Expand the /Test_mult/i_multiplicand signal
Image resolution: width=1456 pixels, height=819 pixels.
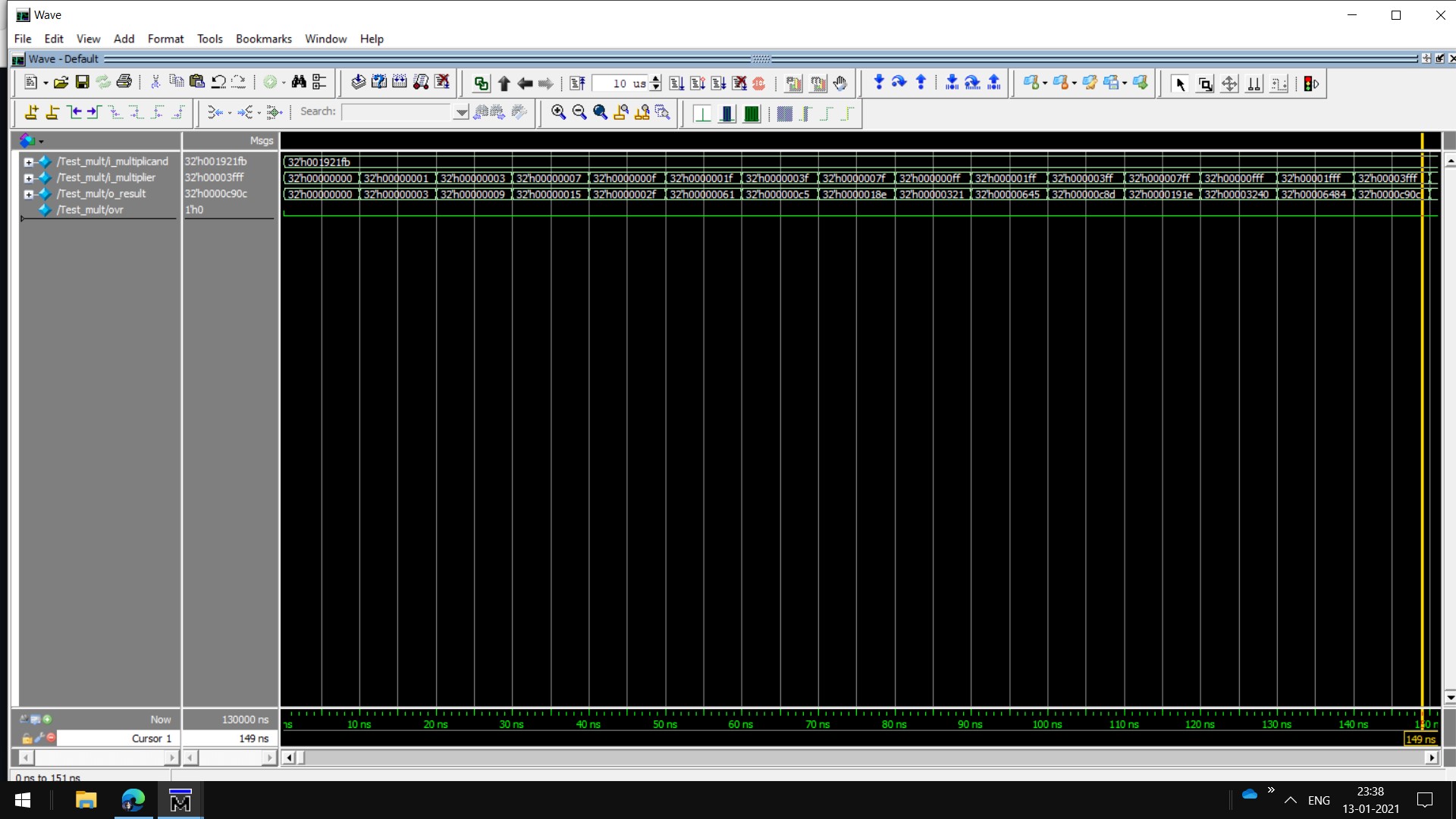[29, 162]
